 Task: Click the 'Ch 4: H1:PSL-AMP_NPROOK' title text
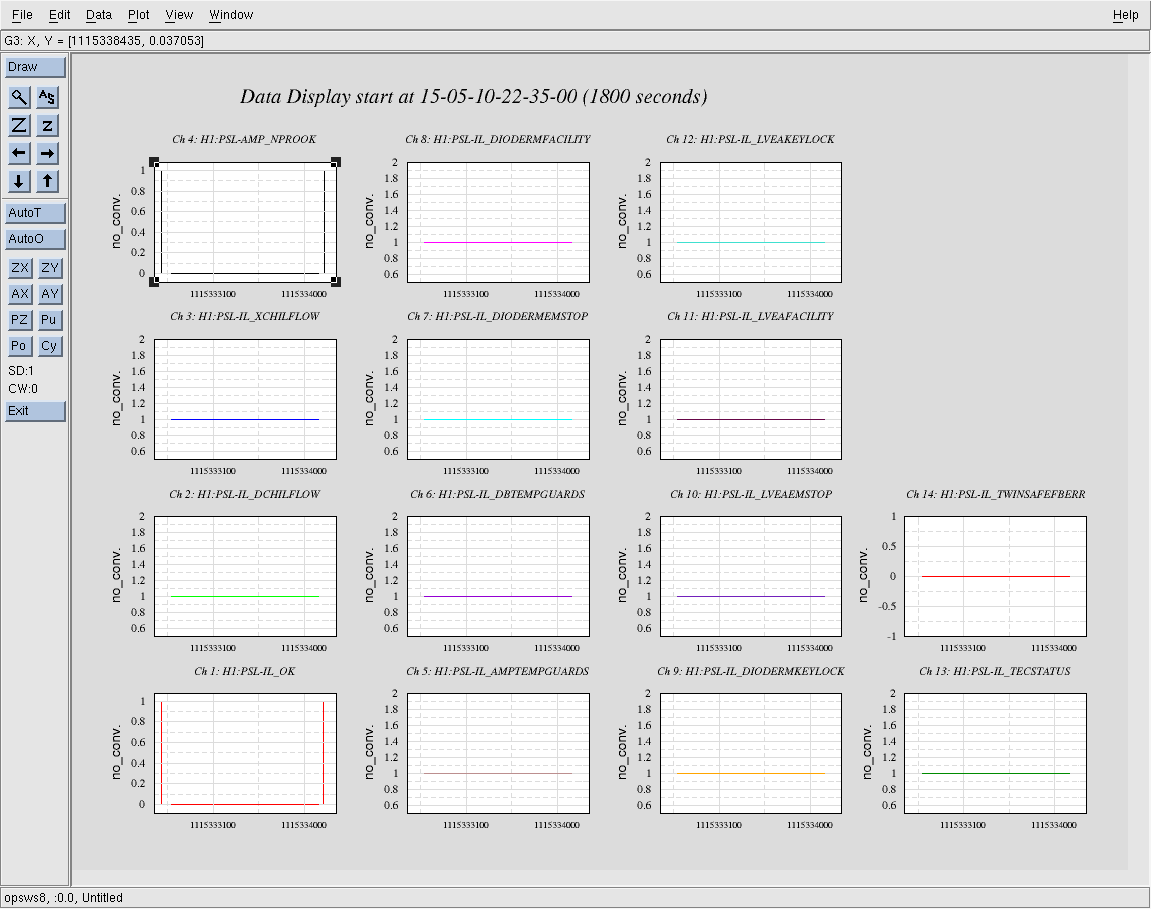(x=244, y=140)
